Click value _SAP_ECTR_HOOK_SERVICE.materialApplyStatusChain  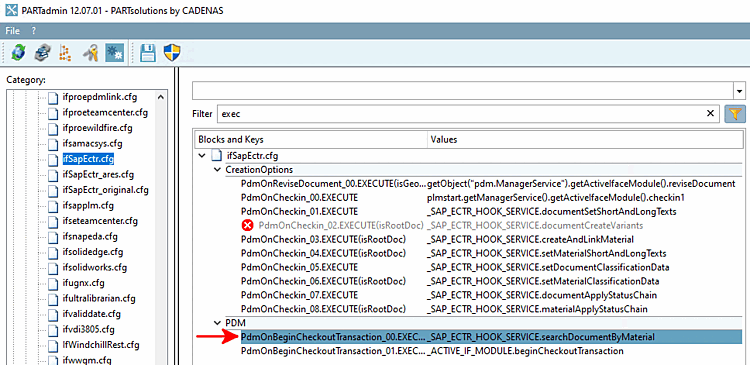click(x=537, y=309)
